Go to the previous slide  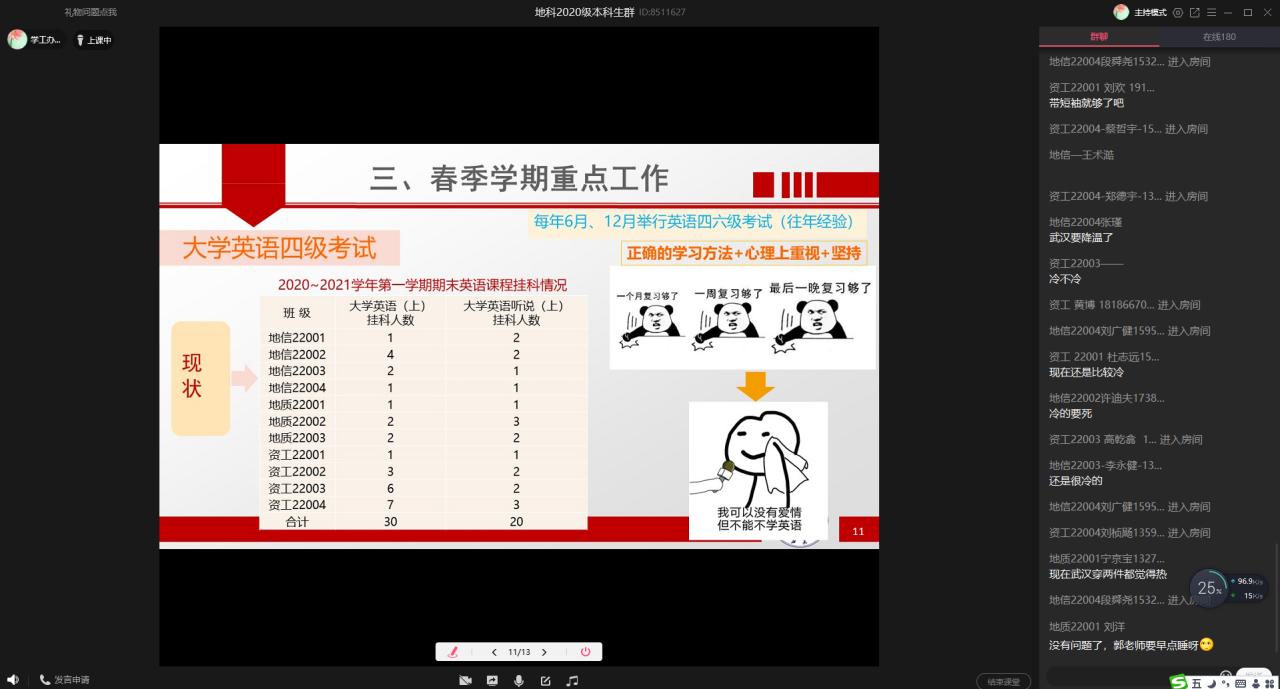click(x=494, y=652)
